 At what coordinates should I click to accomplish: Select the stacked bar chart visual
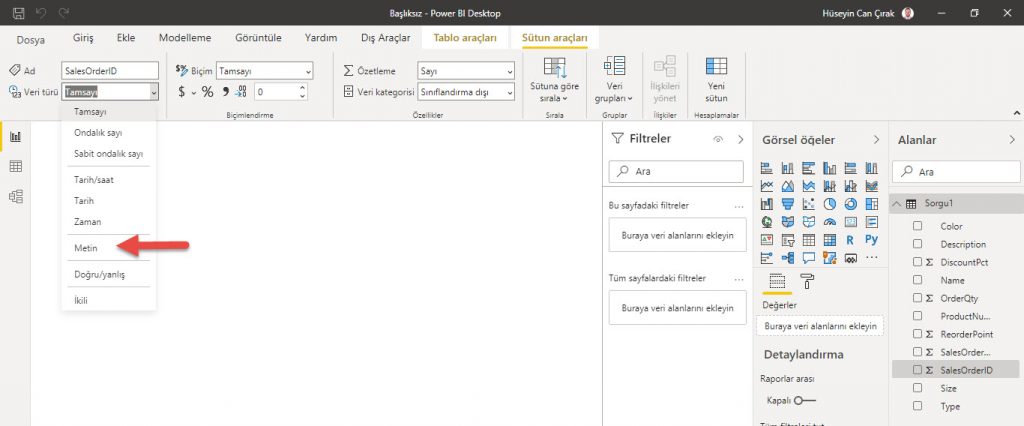[x=767, y=169]
